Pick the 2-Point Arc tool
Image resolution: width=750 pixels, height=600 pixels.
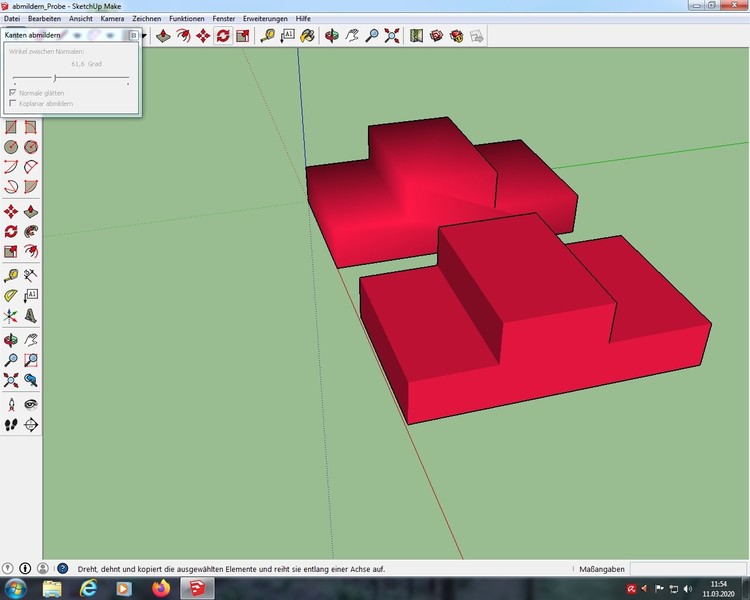(x=31, y=167)
